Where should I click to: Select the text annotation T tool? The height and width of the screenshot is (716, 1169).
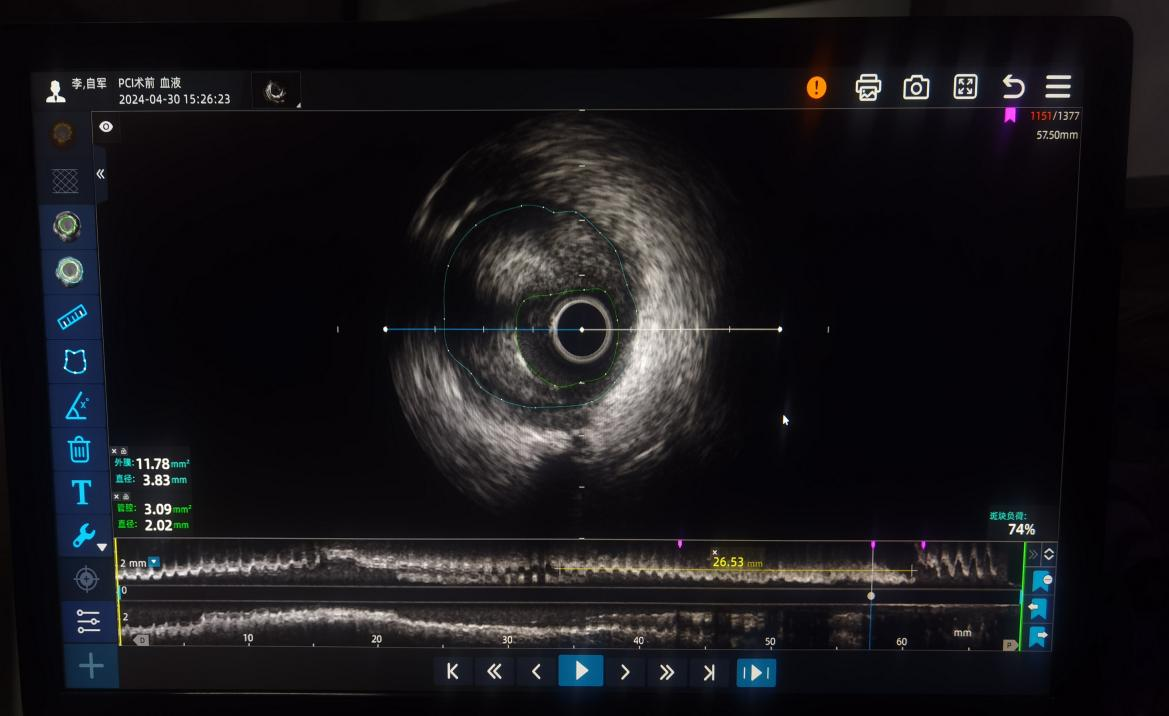[81, 492]
